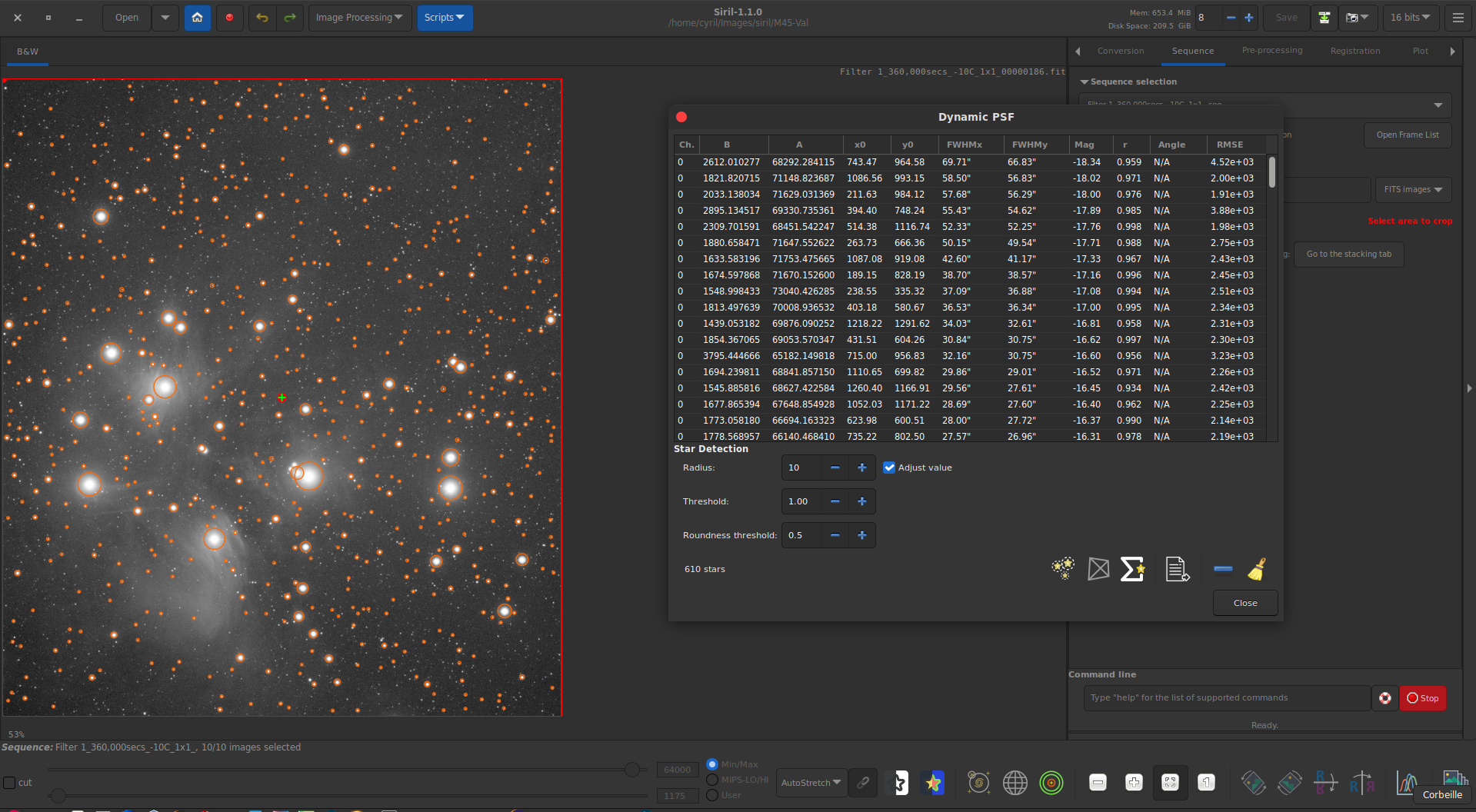Image resolution: width=1476 pixels, height=812 pixels.
Task: Set image zoom to 1:1
Action: 1205,782
